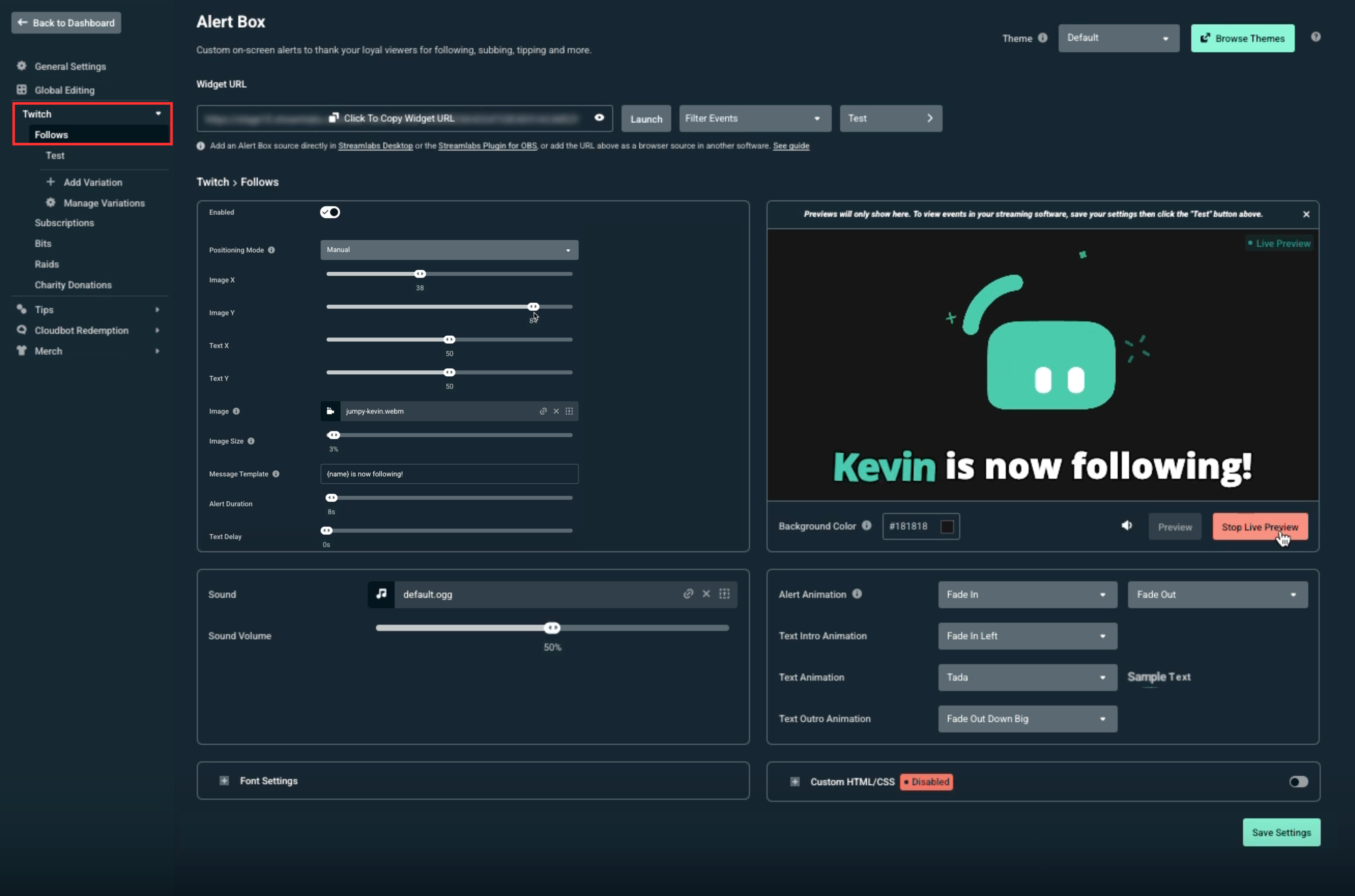Expand the Font Settings section
This screenshot has height=896, width=1355.
(224, 781)
